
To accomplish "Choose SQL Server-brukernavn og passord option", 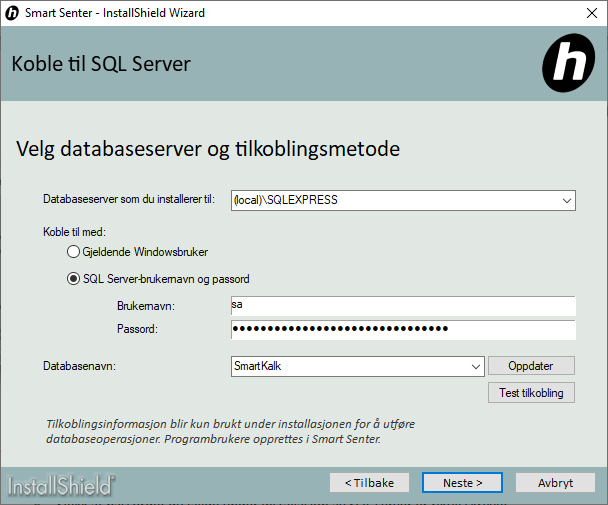I will click(x=74, y=279).
